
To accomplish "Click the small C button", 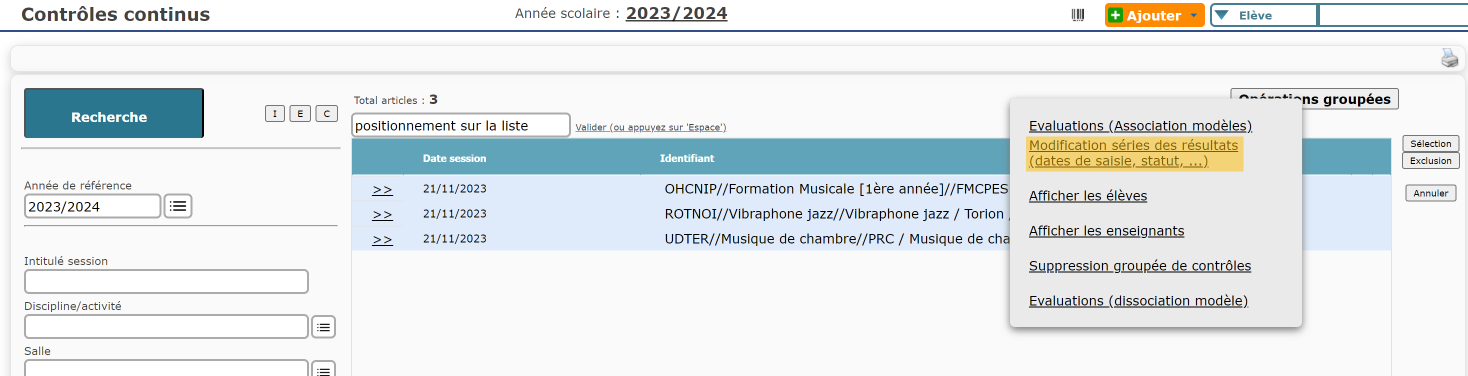I will point(326,114).
